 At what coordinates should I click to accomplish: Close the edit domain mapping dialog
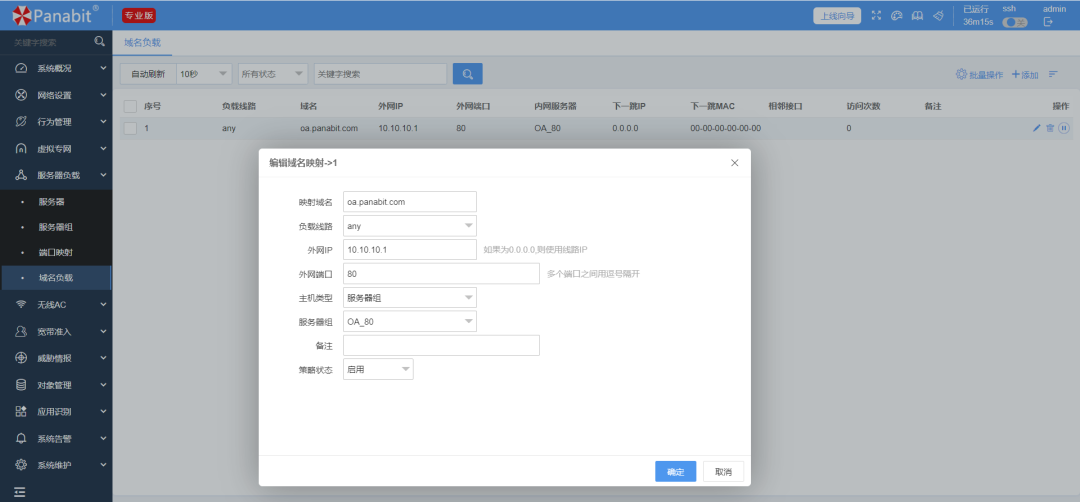(734, 163)
